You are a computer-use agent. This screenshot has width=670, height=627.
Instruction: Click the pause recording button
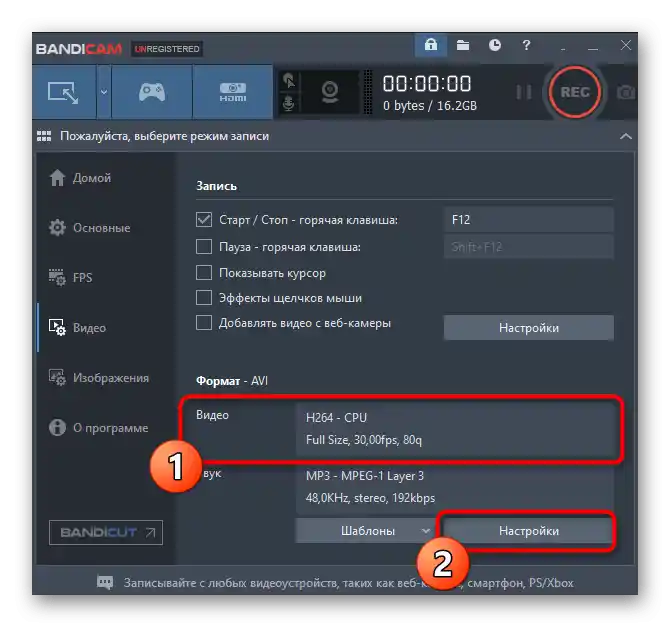click(x=524, y=92)
